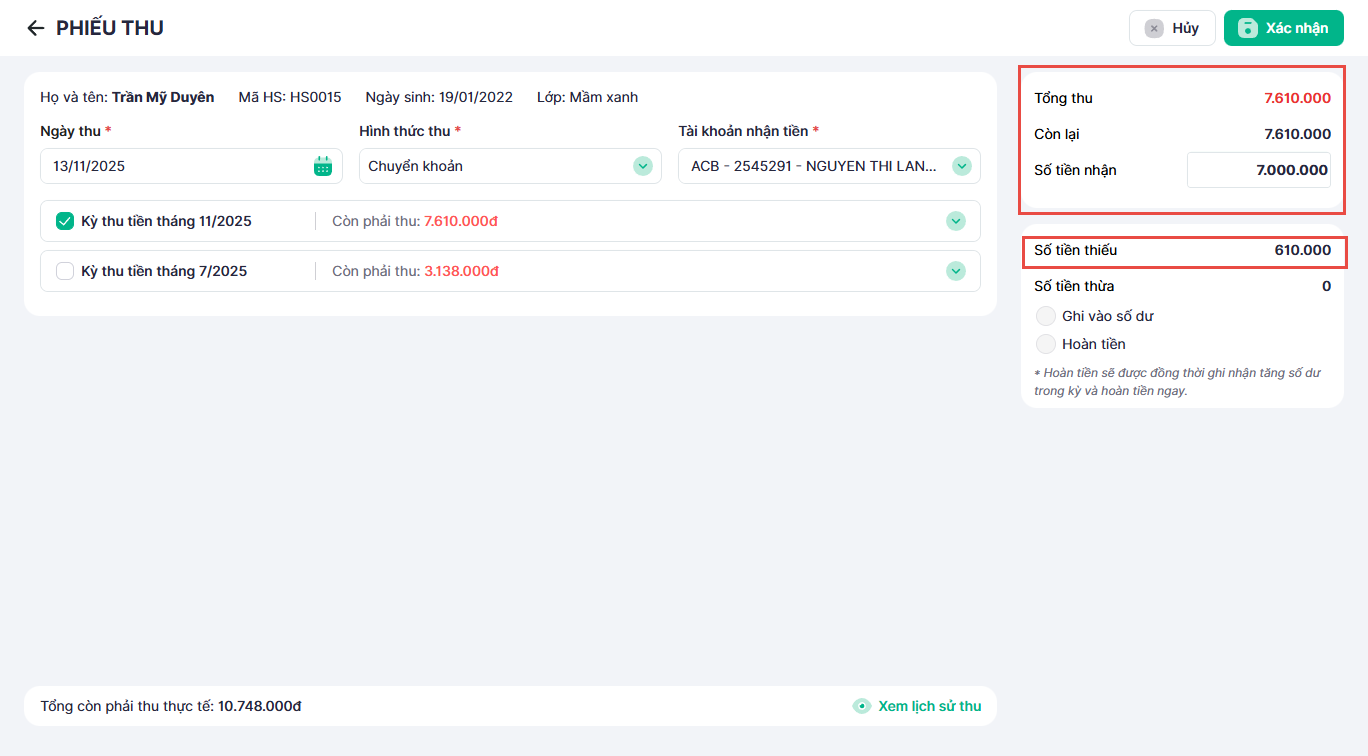
Task: Click the eye icon for Xem lịch sử thu
Action: tap(861, 706)
